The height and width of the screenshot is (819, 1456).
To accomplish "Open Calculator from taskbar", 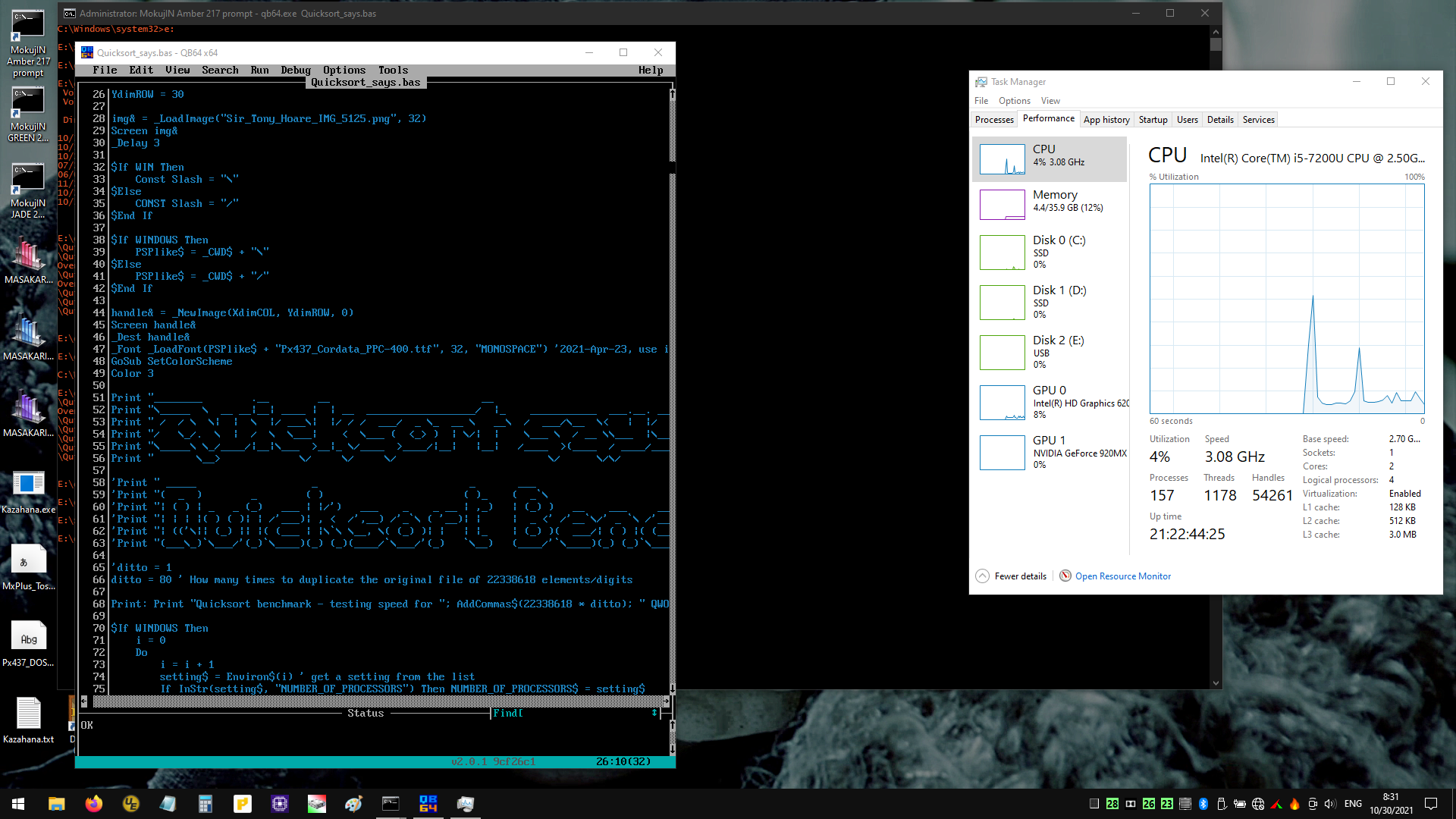I will point(206,804).
